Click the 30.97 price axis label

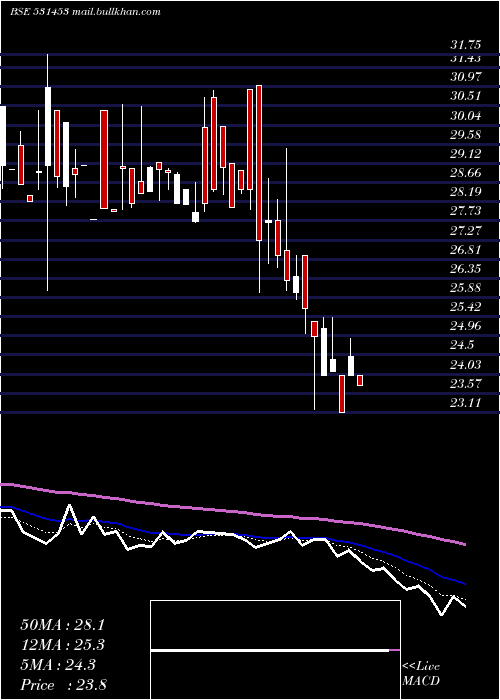click(466, 77)
